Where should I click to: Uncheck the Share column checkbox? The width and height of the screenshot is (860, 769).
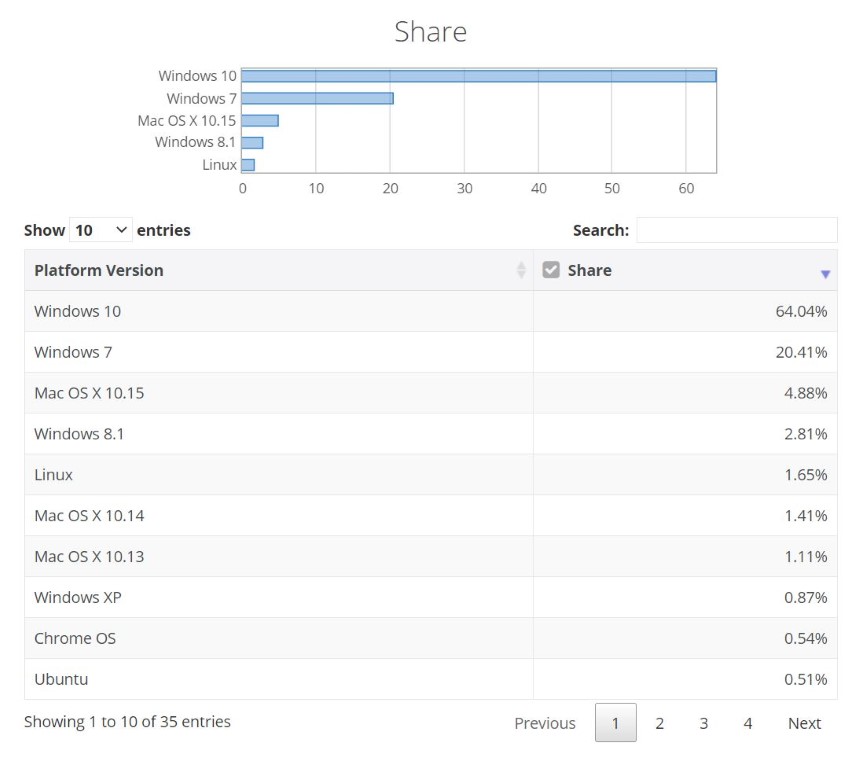[551, 270]
